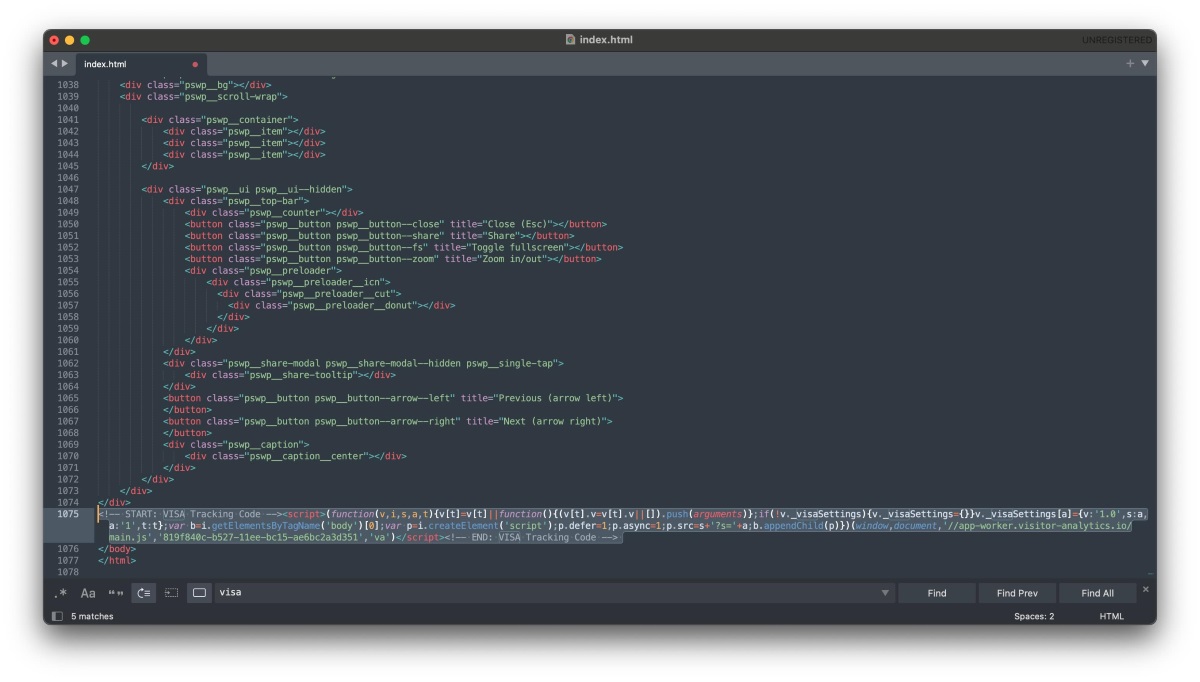This screenshot has height=682, width=1200.
Task: Click the Find All button
Action: [x=1097, y=593]
